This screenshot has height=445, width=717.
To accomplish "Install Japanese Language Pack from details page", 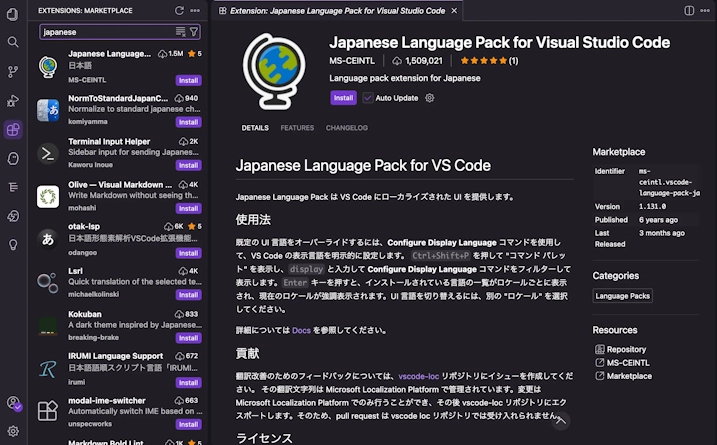I will coord(343,98).
